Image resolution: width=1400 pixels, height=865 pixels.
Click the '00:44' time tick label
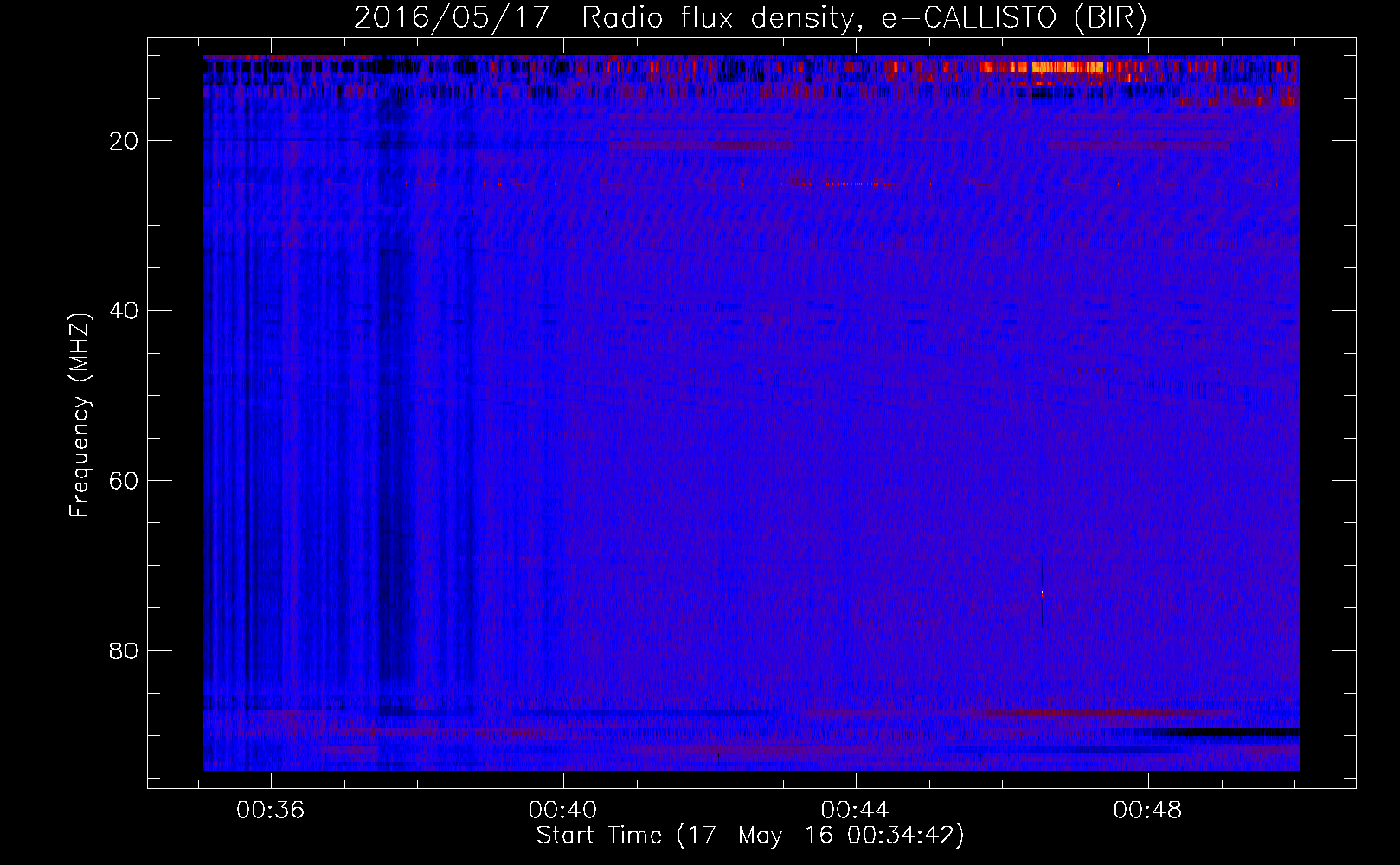[x=856, y=811]
